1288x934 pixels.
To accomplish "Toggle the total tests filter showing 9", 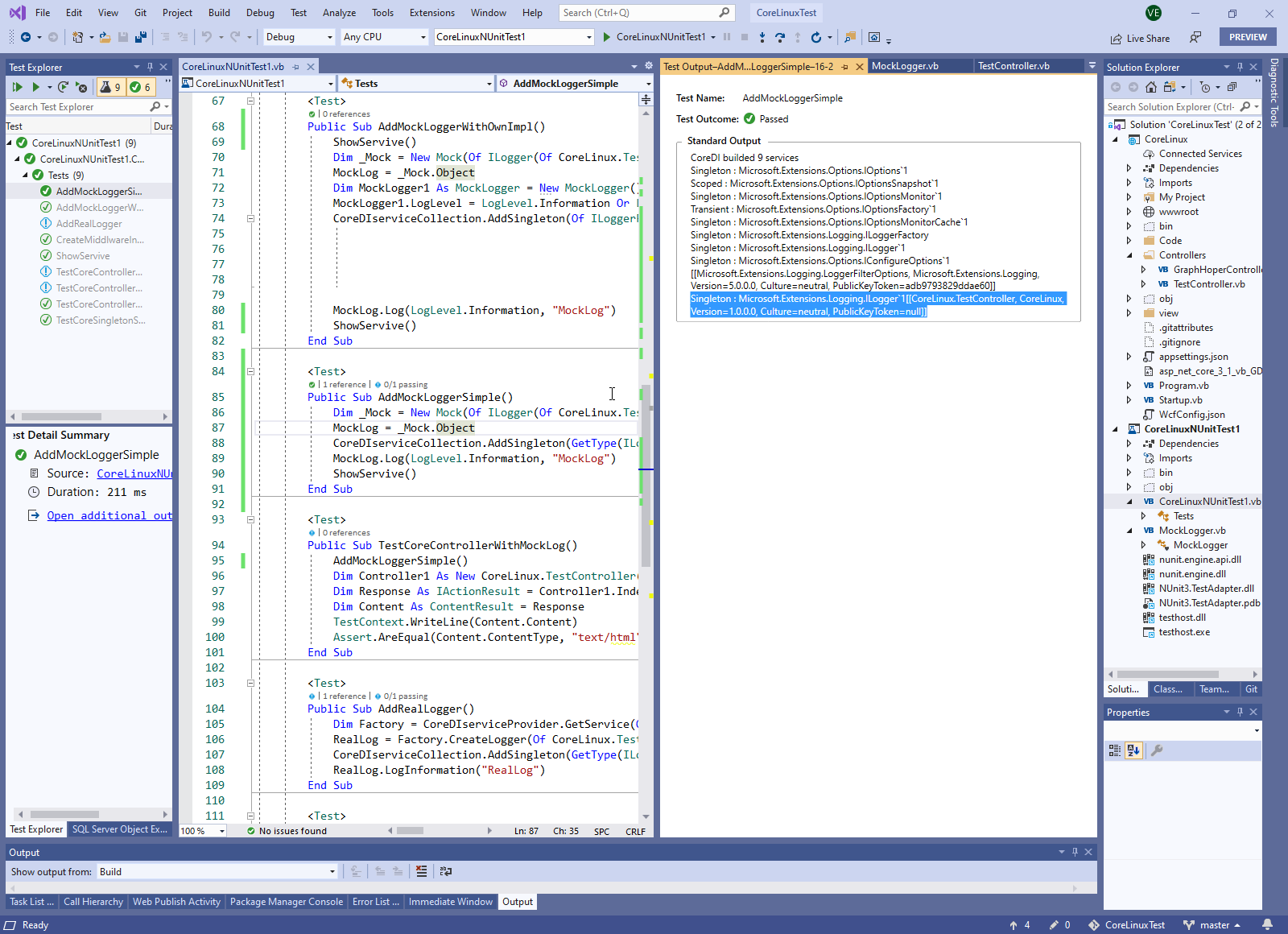I will (110, 87).
